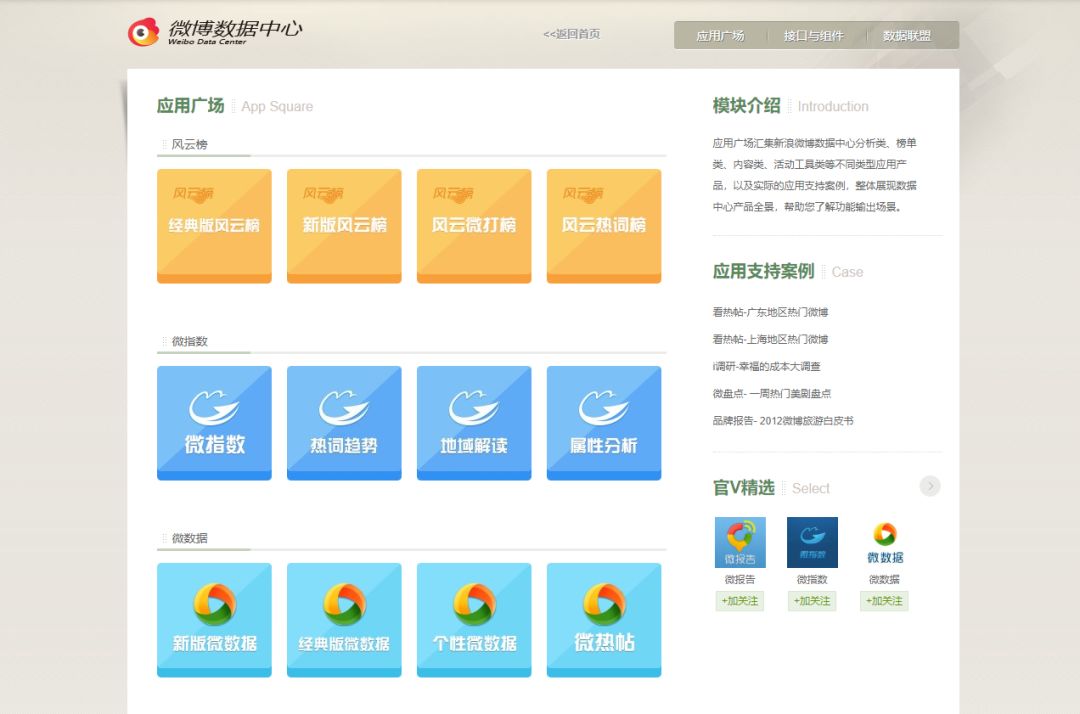Viewport: 1080px width, 714px height.
Task: Open the 新版微数据 app
Action: (213, 619)
